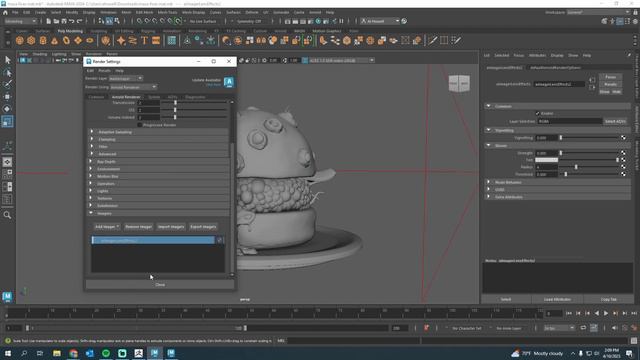Click the New Scene icon on status line

(49, 21)
